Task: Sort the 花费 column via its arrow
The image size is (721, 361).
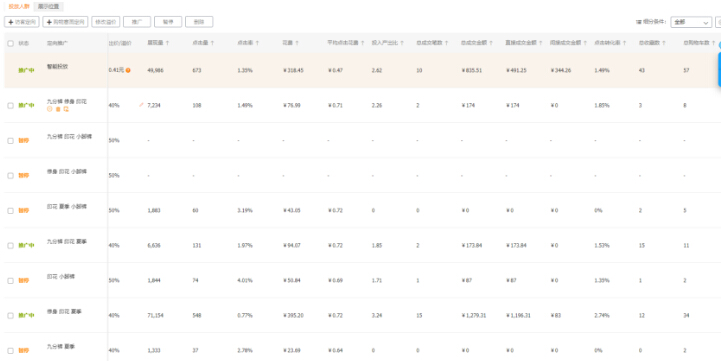Action: point(297,43)
